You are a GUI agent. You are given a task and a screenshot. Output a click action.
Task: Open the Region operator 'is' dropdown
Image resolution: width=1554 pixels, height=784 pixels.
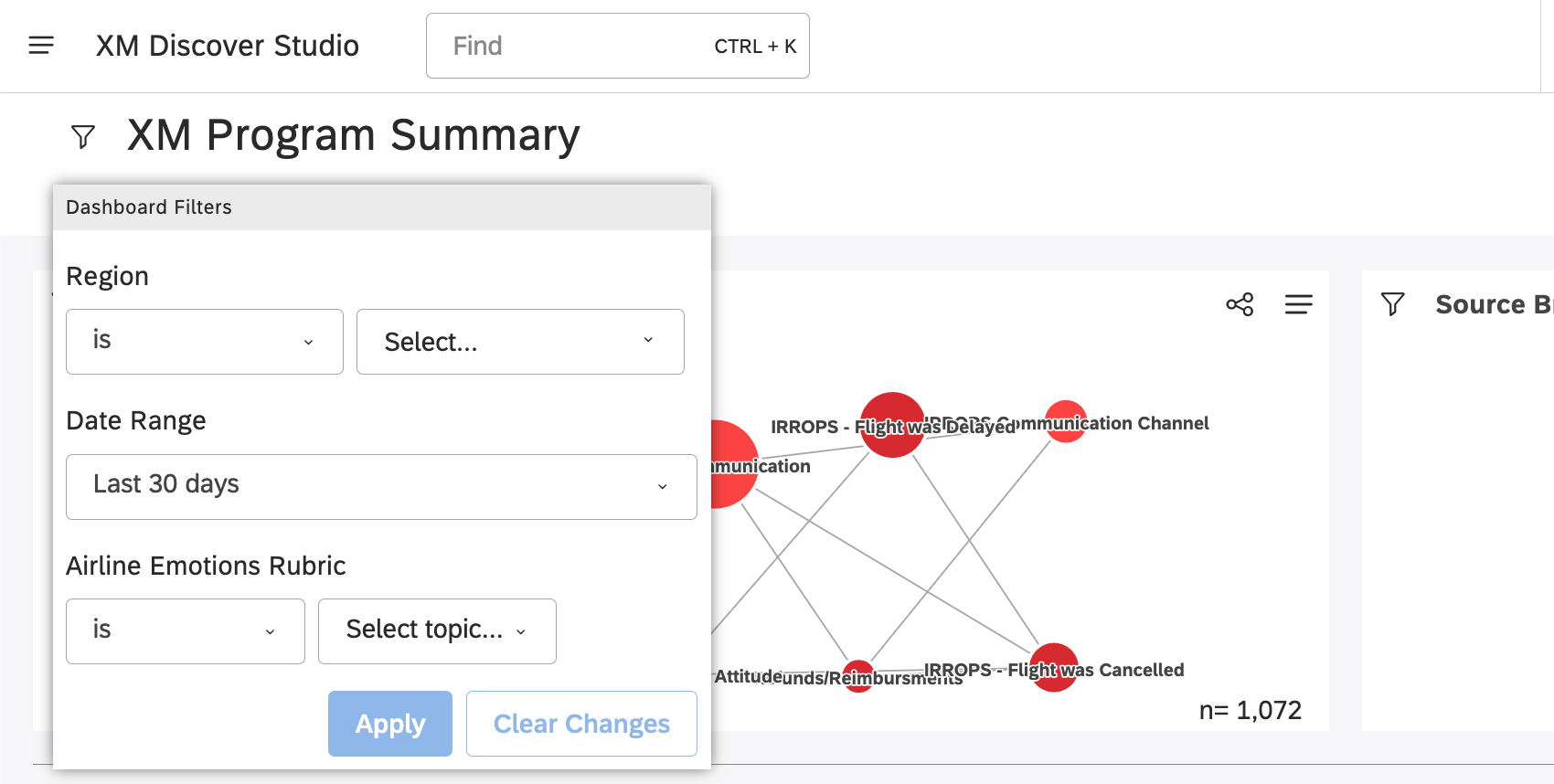pyautogui.click(x=204, y=341)
